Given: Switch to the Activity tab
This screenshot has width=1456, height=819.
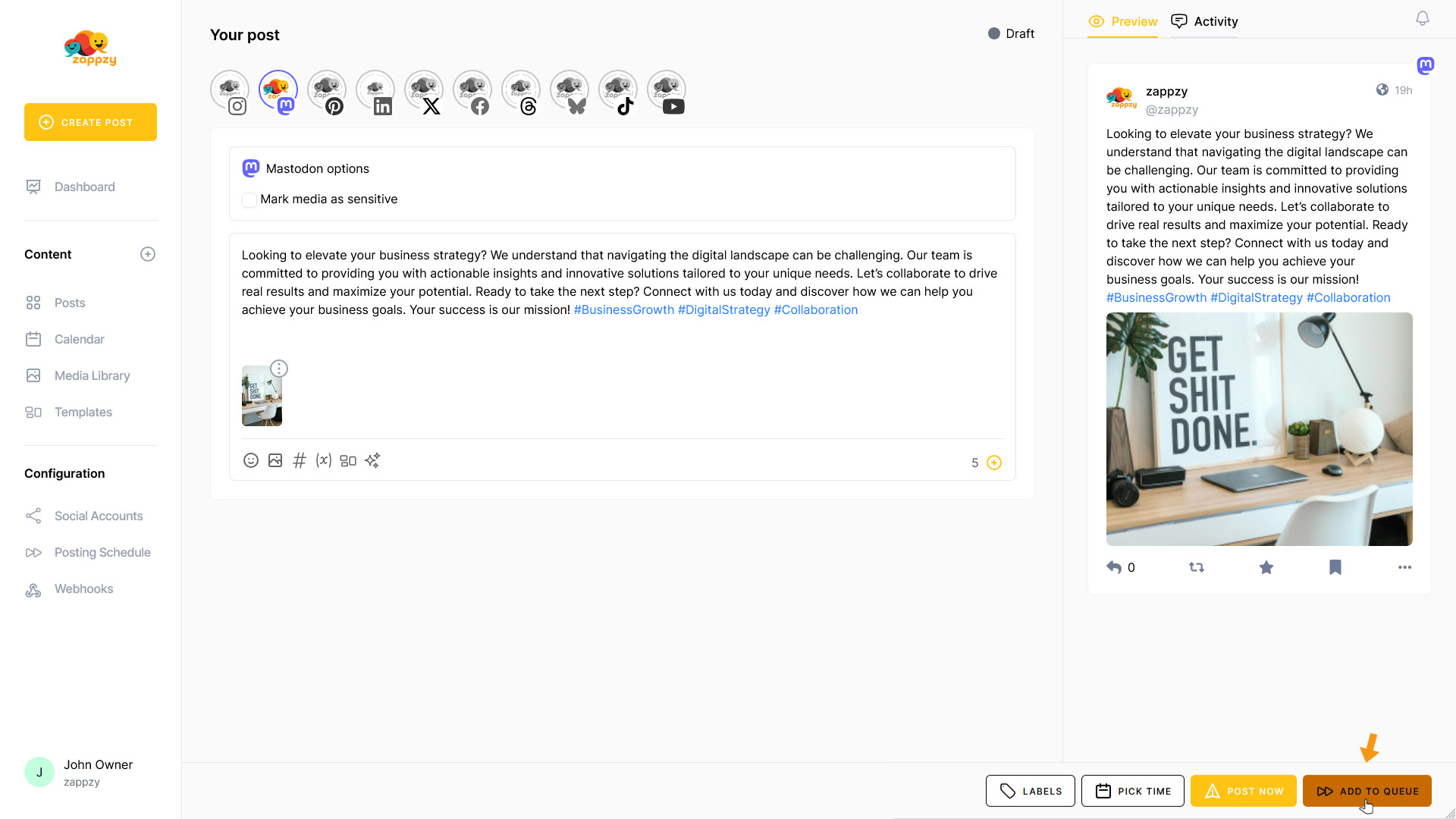Looking at the screenshot, I should (1205, 21).
